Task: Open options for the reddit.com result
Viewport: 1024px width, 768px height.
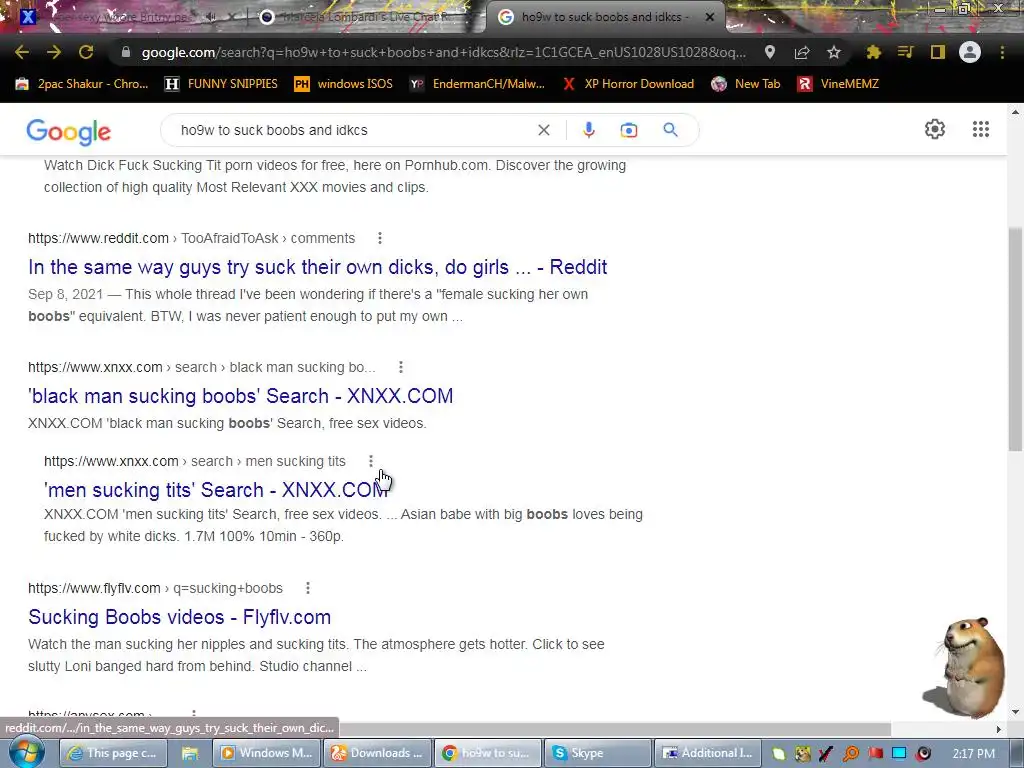Action: coord(379,238)
